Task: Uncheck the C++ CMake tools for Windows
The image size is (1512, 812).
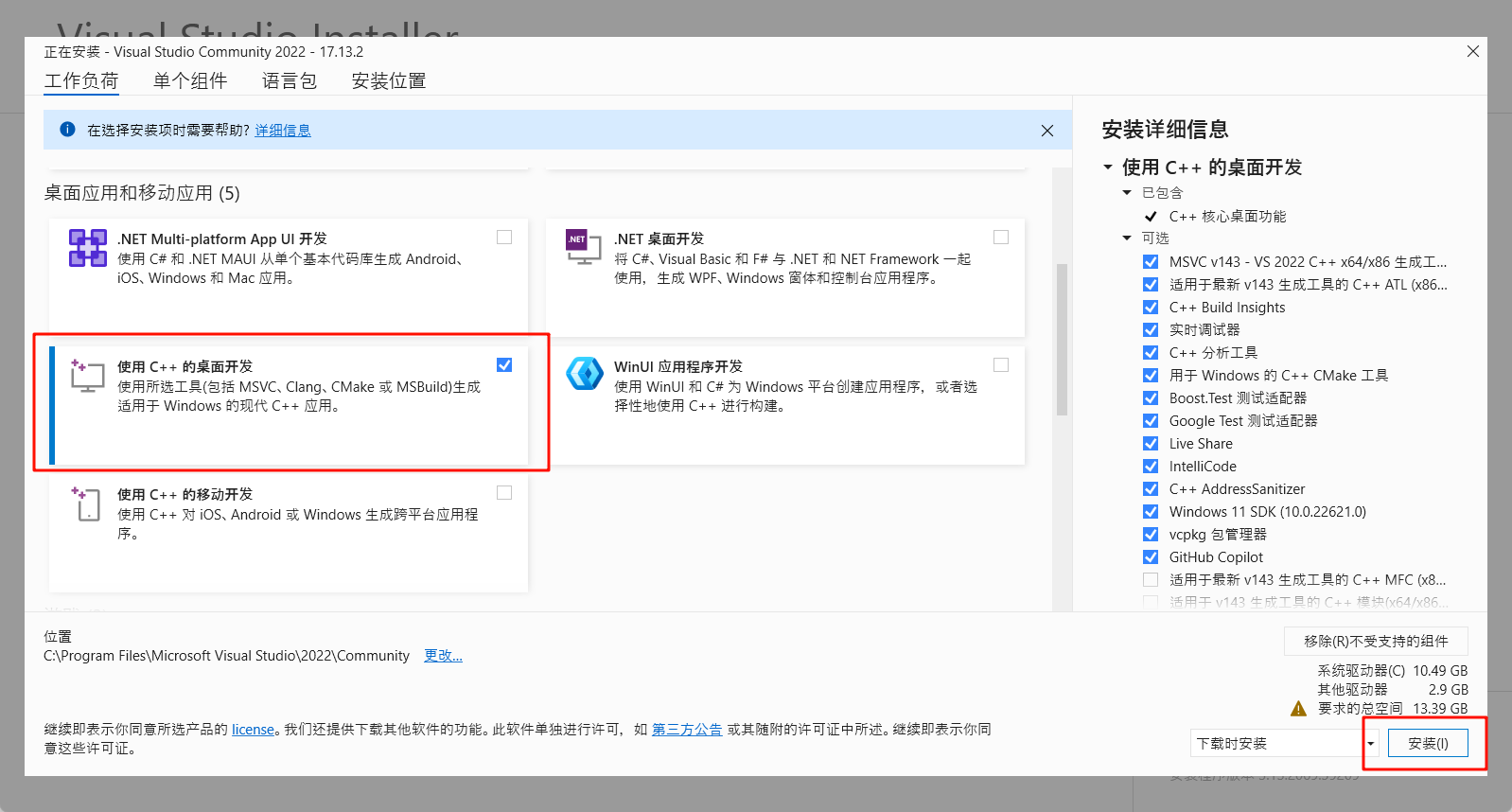Action: (x=1151, y=376)
